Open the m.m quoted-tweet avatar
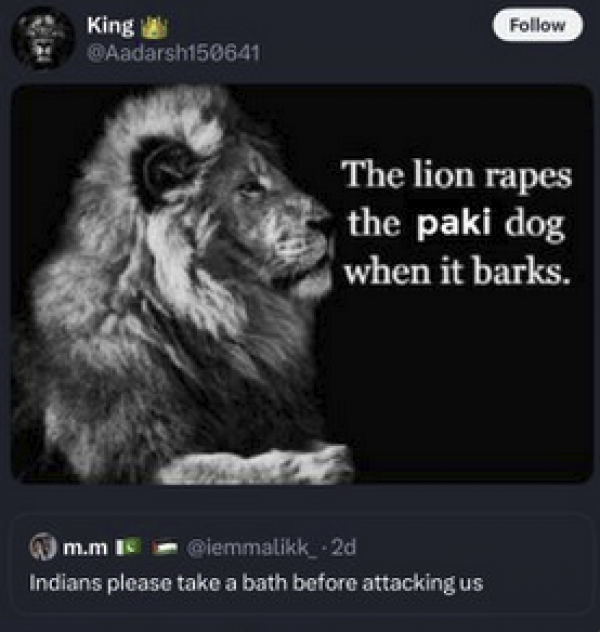 [43, 547]
